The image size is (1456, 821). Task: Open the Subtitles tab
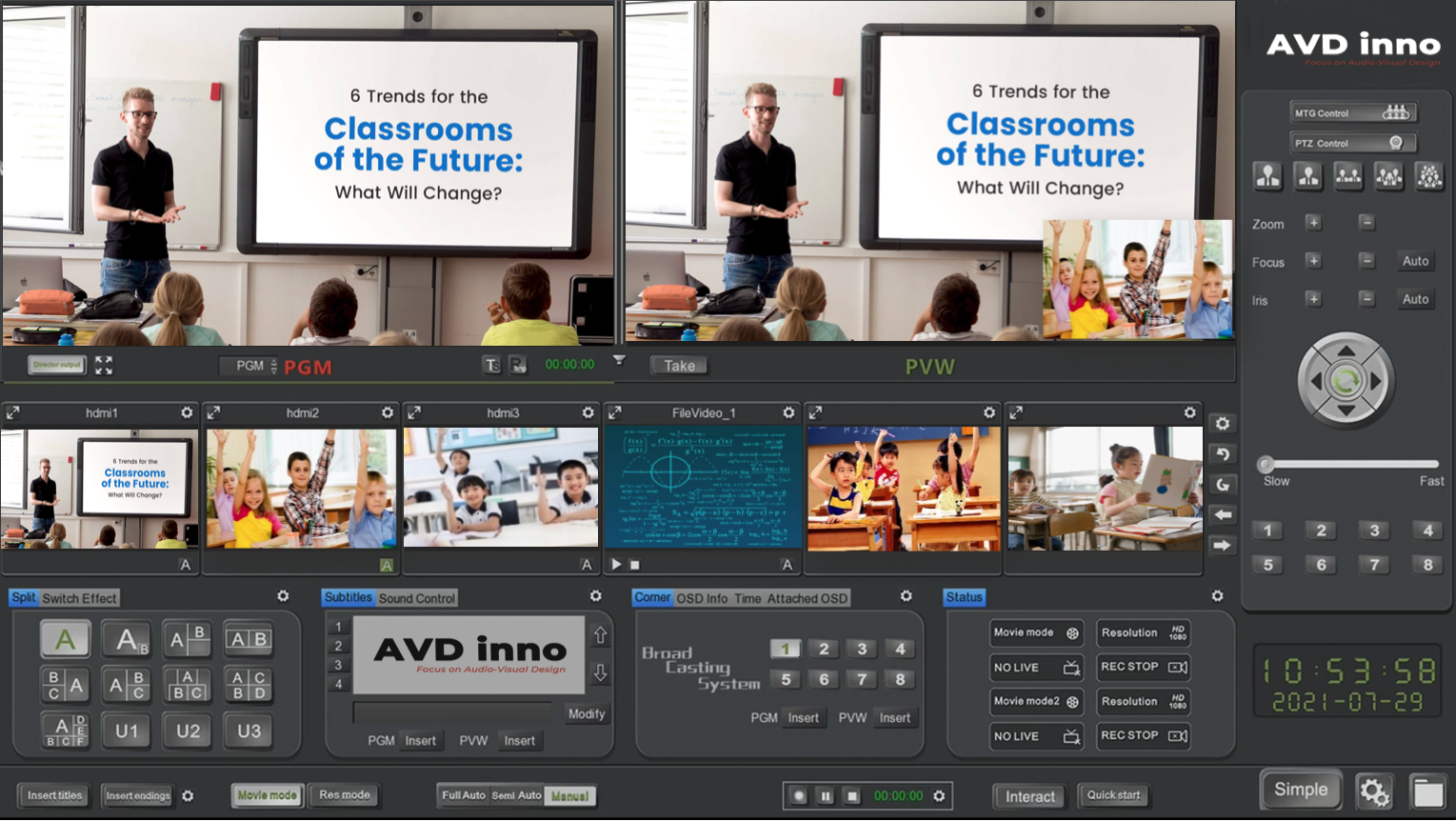[x=348, y=597]
